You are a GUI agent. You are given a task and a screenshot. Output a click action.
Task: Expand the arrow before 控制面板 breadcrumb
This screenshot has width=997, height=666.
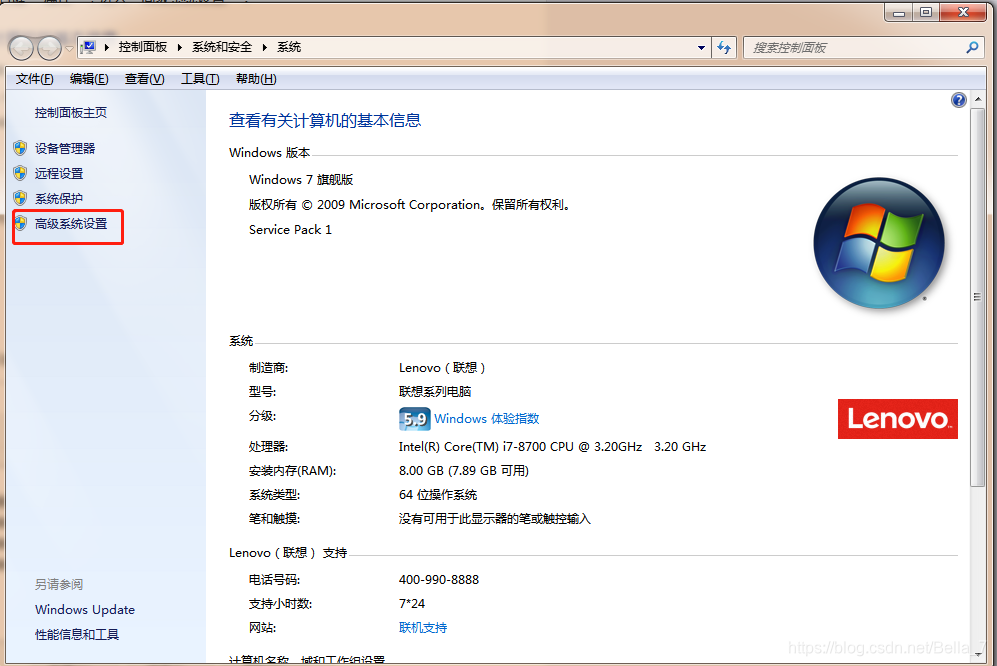[107, 47]
